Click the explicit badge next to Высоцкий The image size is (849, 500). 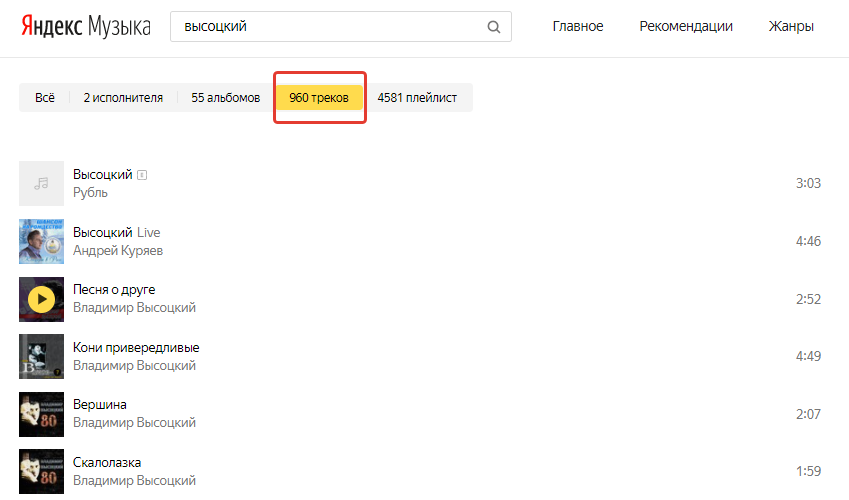pos(142,175)
